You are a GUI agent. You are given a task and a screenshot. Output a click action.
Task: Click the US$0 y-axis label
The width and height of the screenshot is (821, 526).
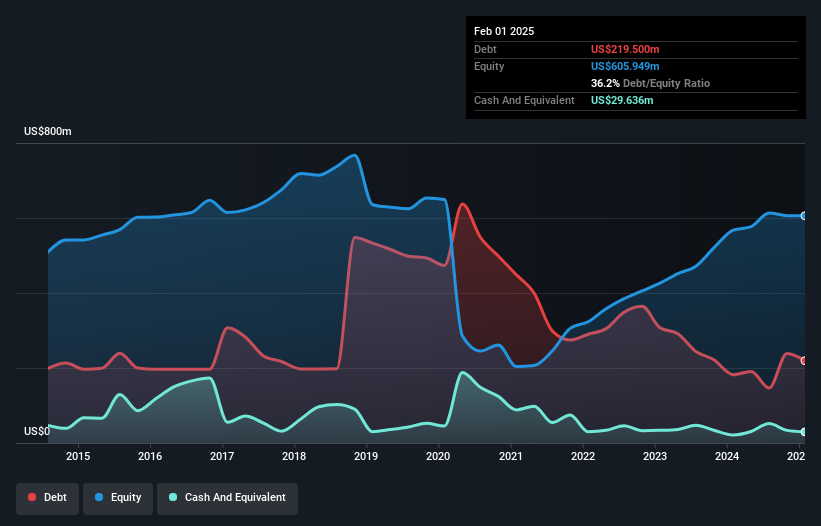tap(37, 431)
